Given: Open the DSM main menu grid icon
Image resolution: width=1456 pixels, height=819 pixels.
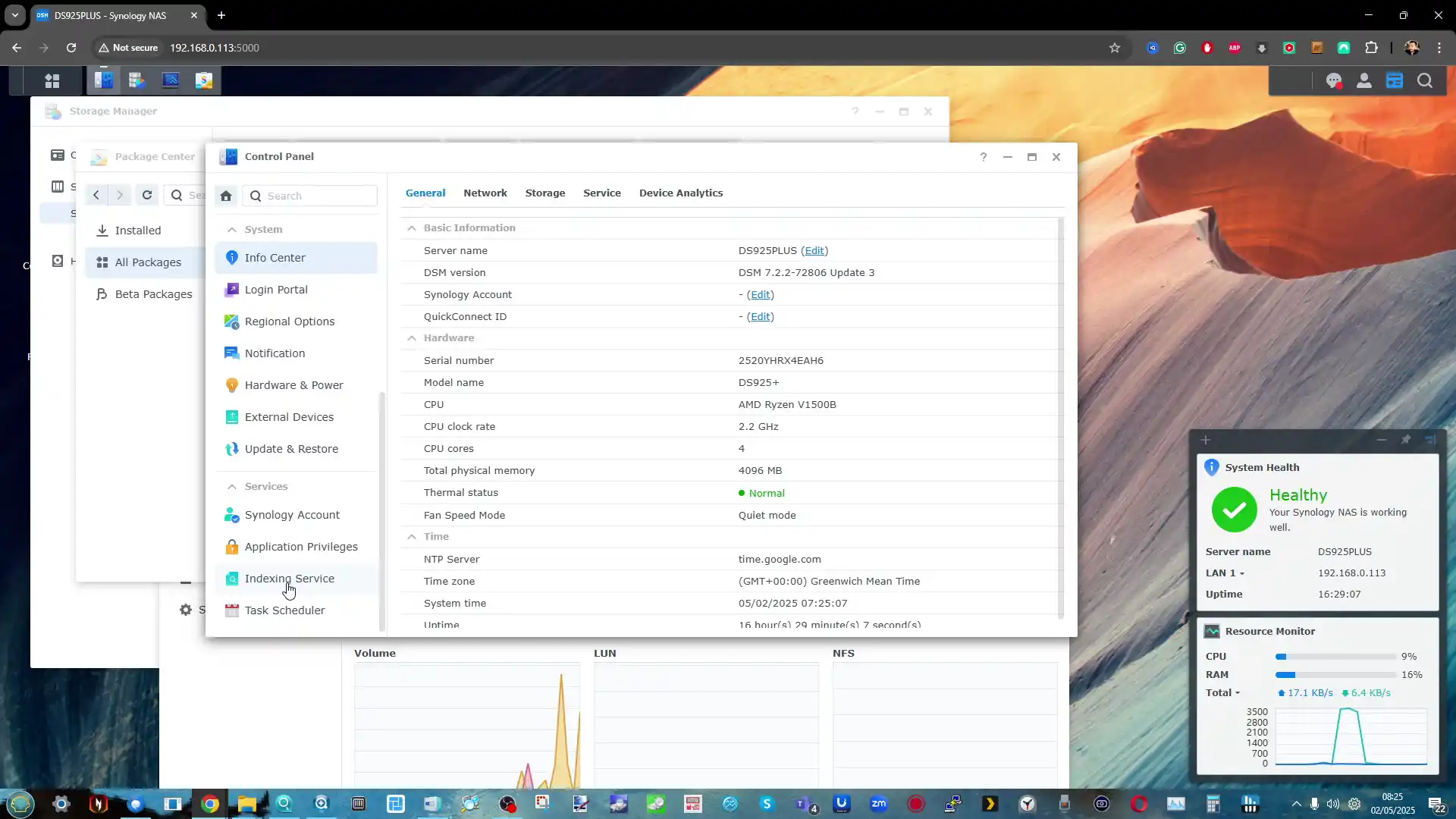Looking at the screenshot, I should [x=52, y=80].
